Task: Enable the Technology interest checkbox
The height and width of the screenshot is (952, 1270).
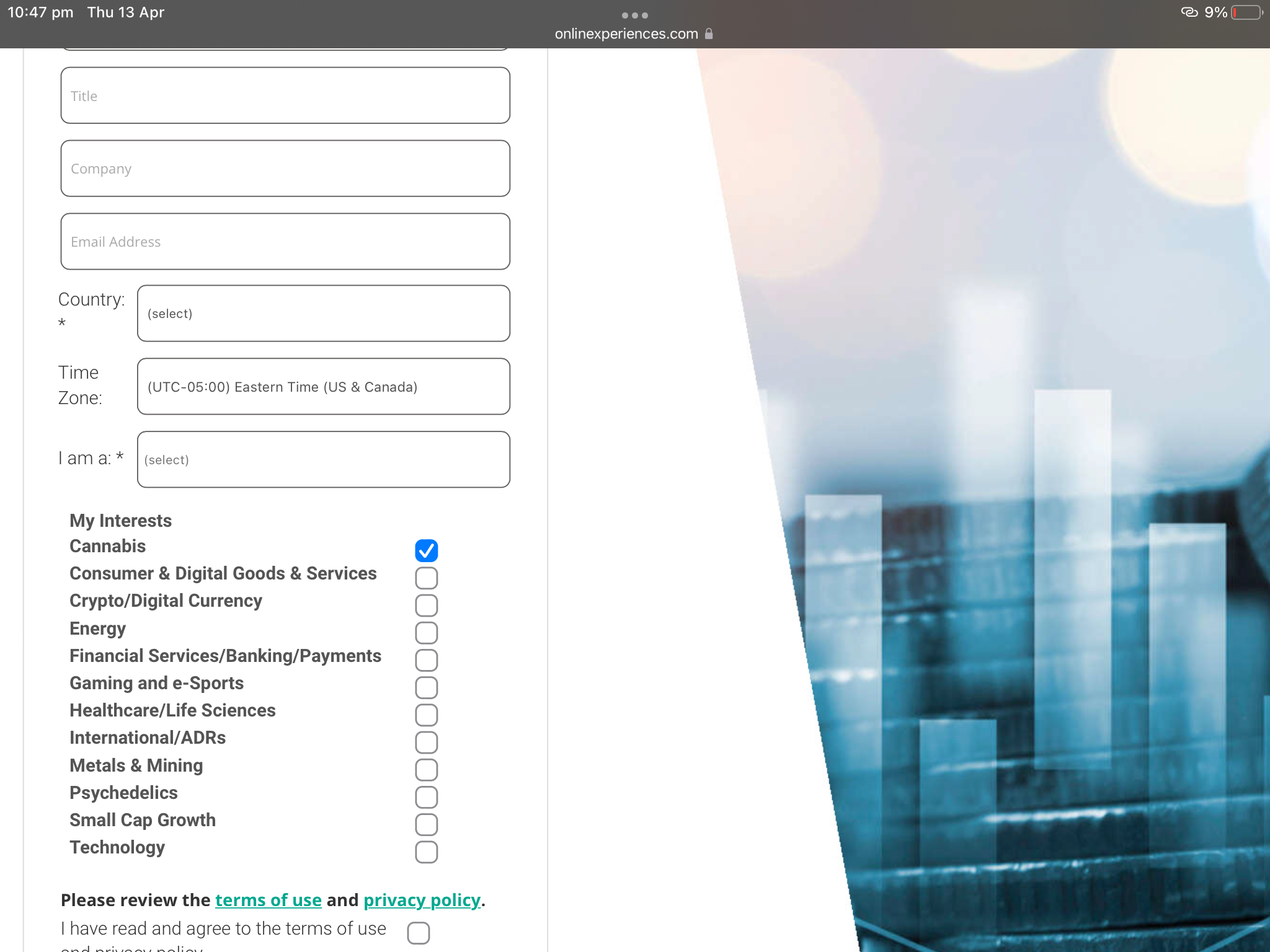Action: point(426,852)
